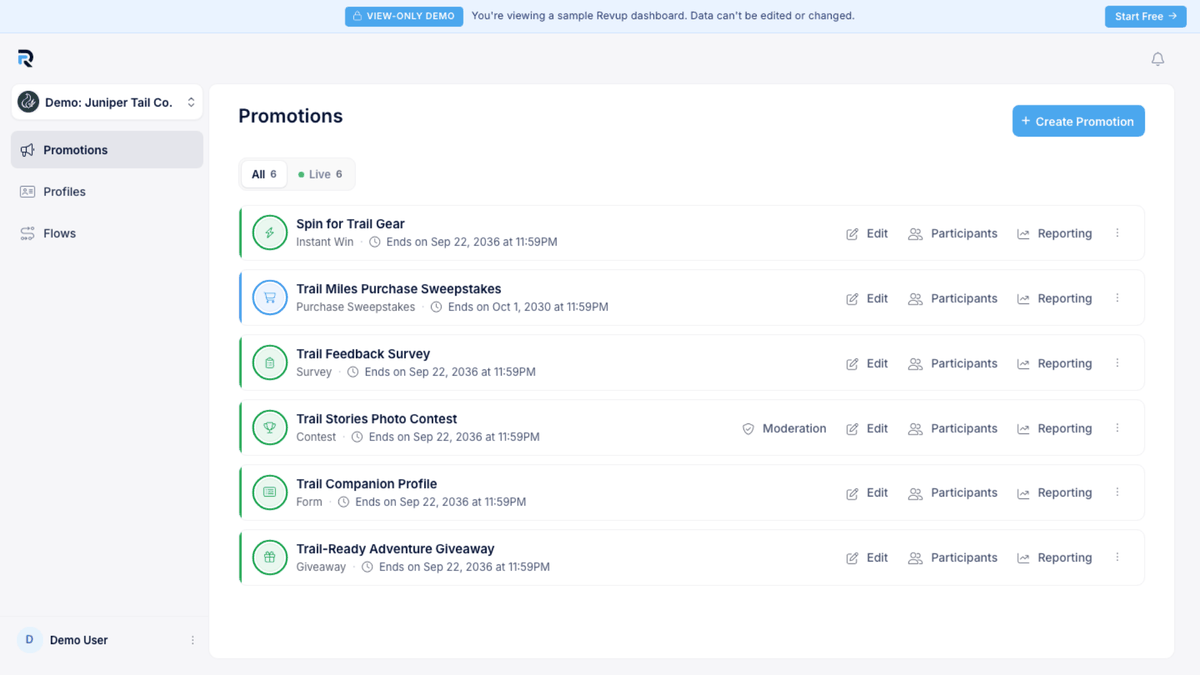This screenshot has width=1200, height=675.
Task: Open Reporting for Trail Feedback Survey
Action: coord(1055,363)
